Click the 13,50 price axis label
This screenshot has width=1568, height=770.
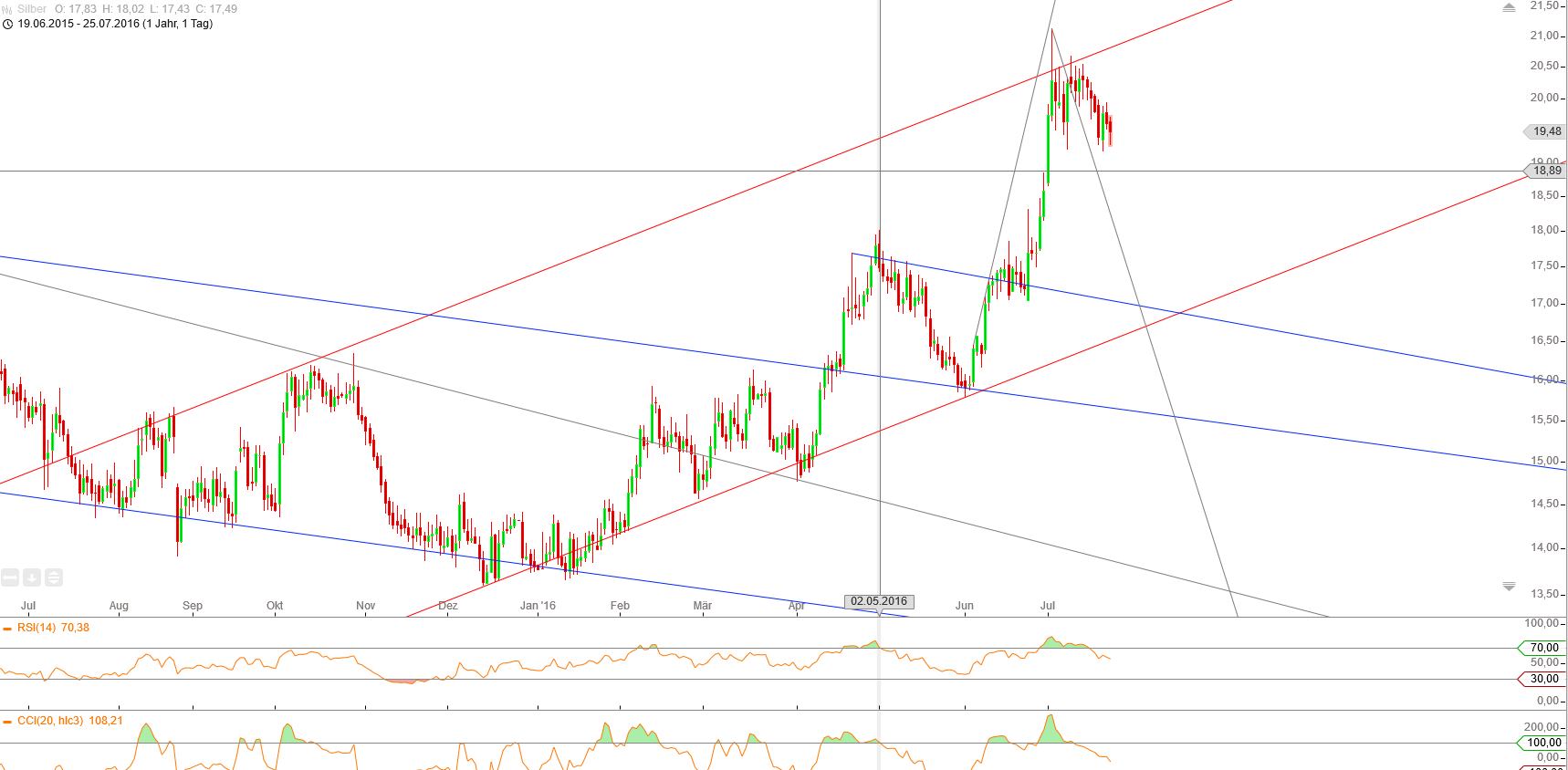[1544, 594]
